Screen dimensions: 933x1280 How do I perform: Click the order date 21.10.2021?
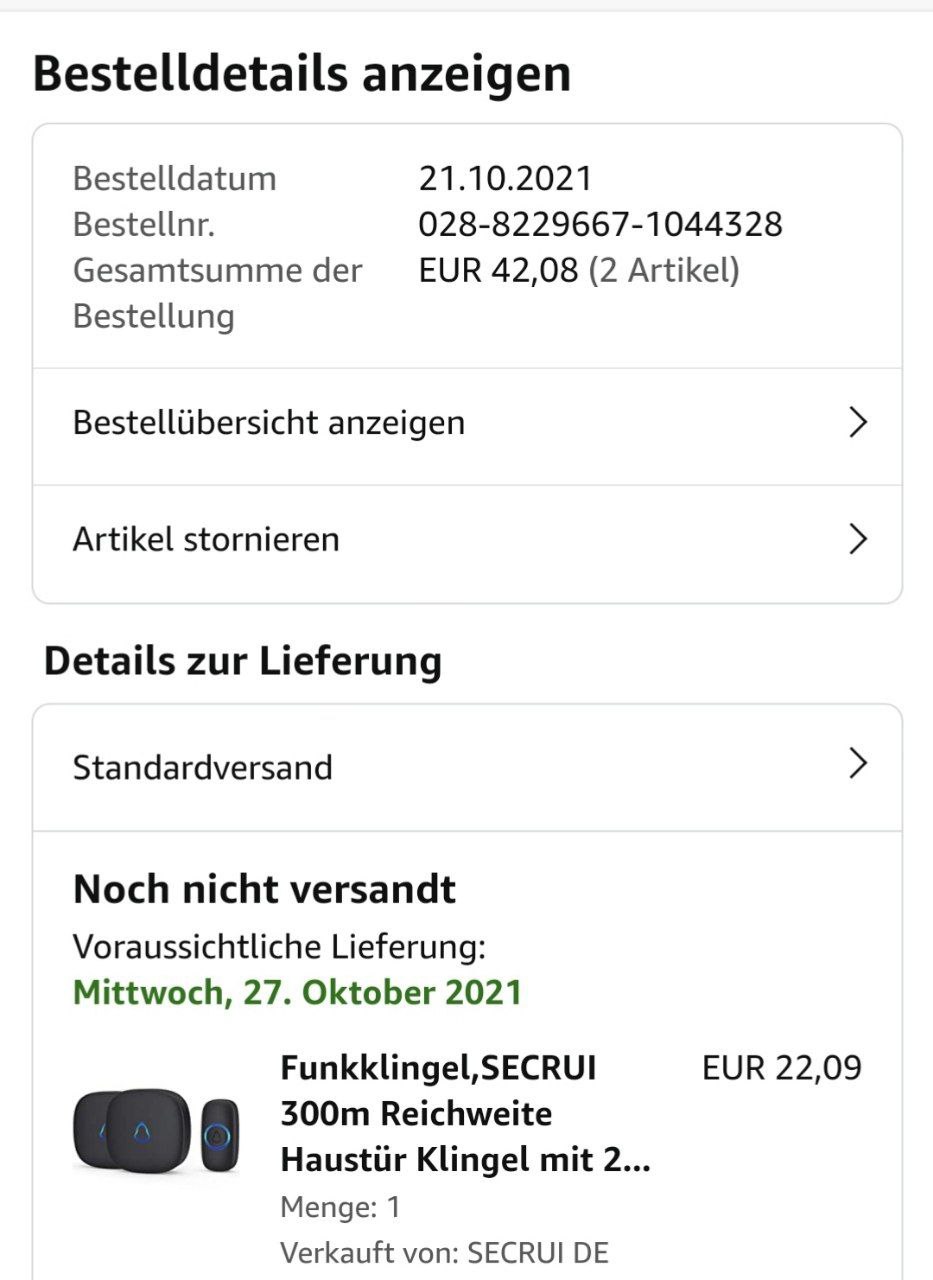[505, 179]
